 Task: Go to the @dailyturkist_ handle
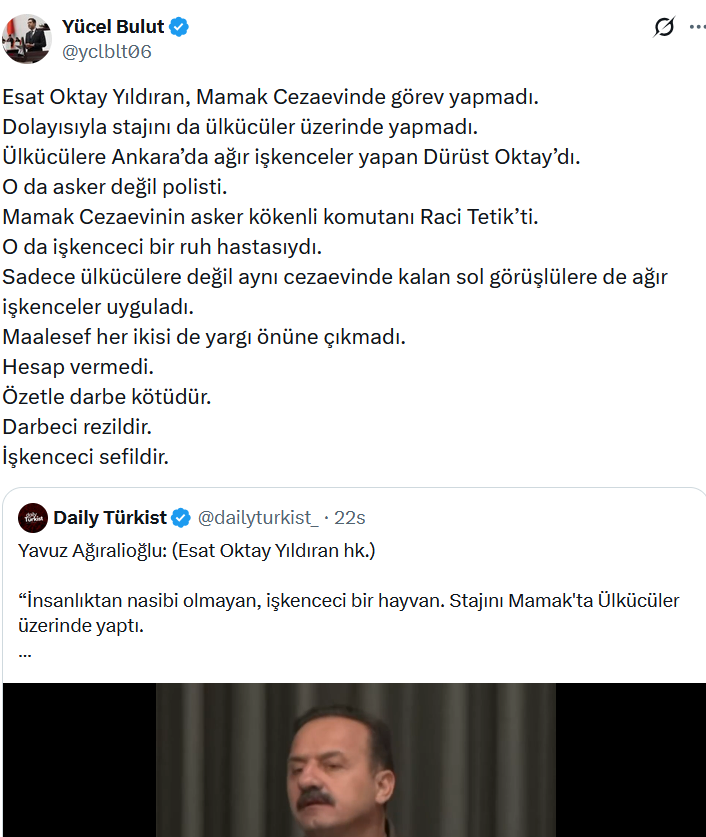point(258,518)
